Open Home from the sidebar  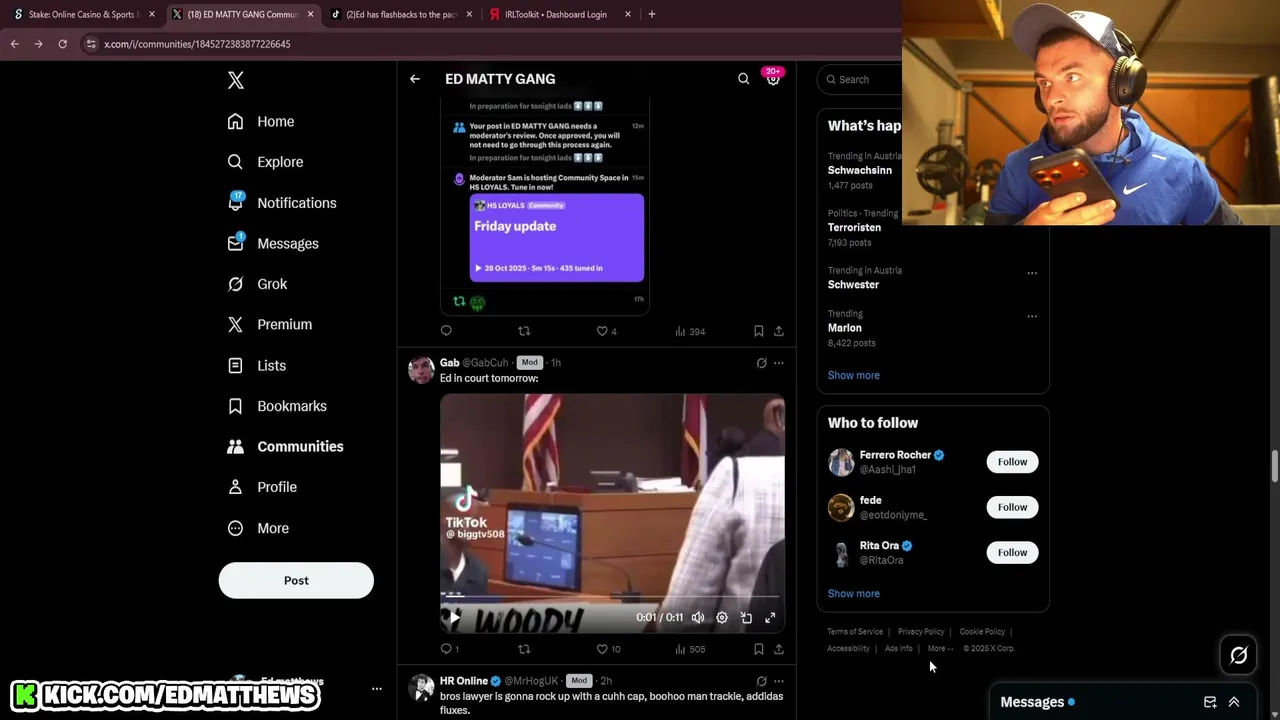[x=261, y=121]
